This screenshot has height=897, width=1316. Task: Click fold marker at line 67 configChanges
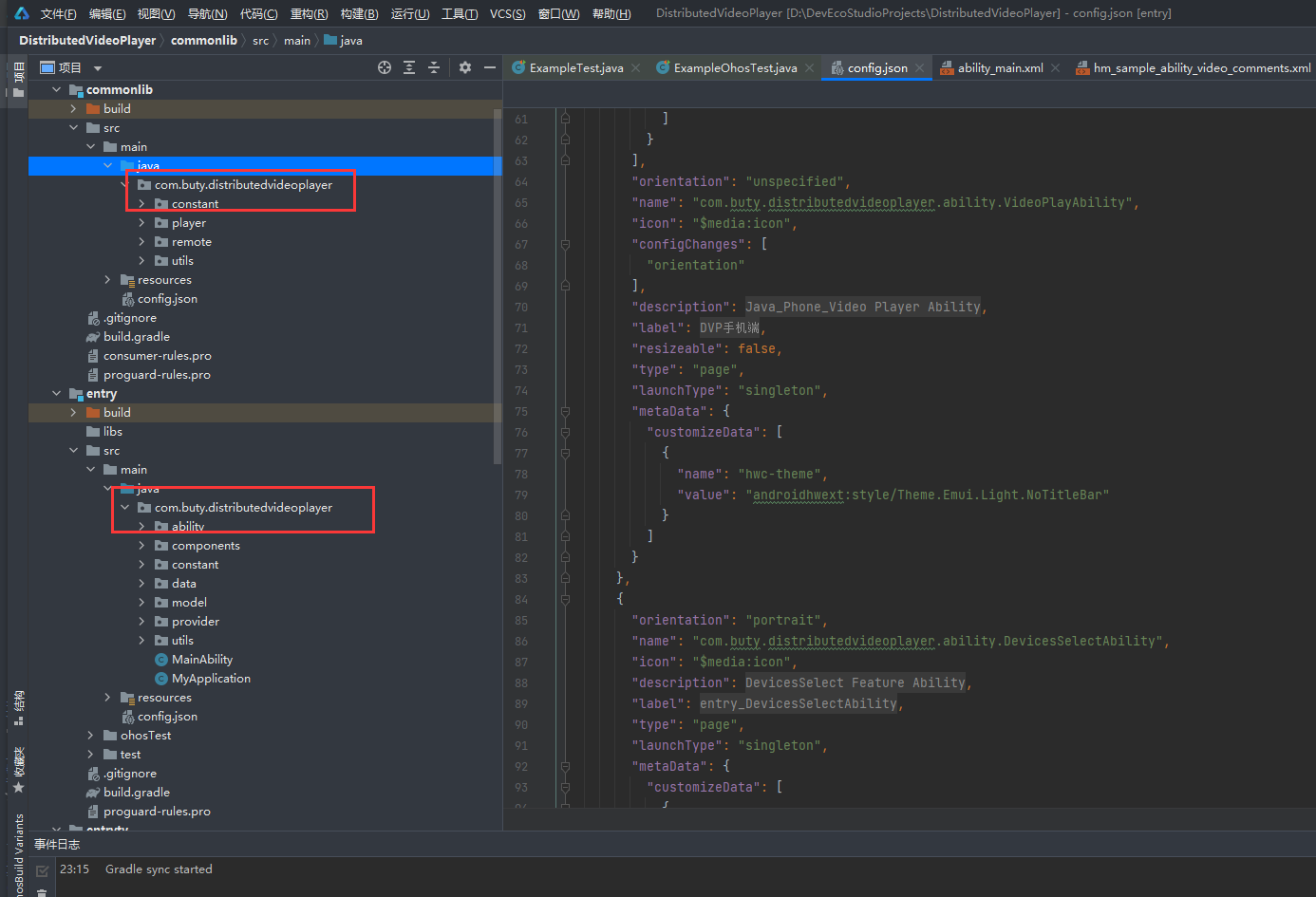point(565,244)
